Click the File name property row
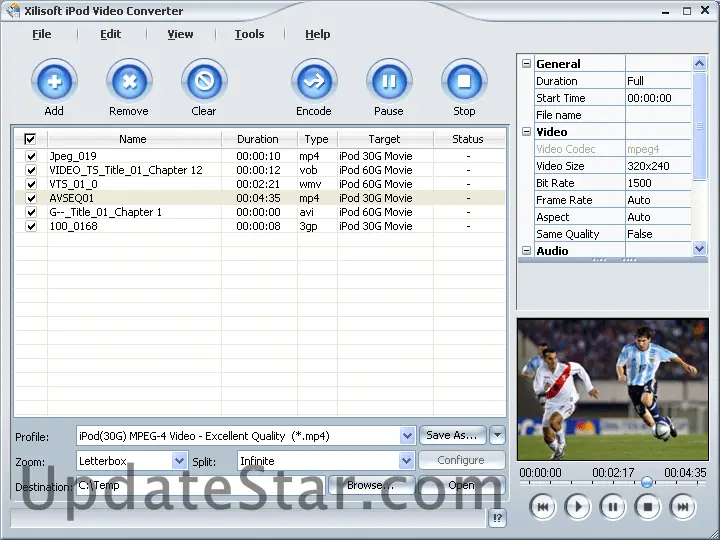The width and height of the screenshot is (720, 540). click(613, 115)
